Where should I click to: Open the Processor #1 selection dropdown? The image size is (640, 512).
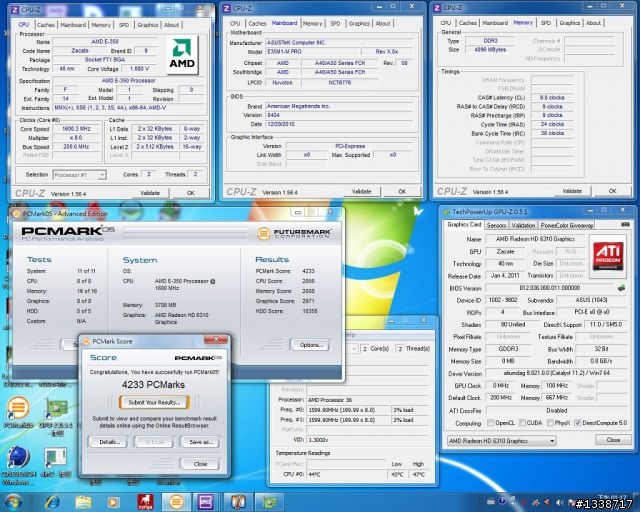(x=80, y=175)
